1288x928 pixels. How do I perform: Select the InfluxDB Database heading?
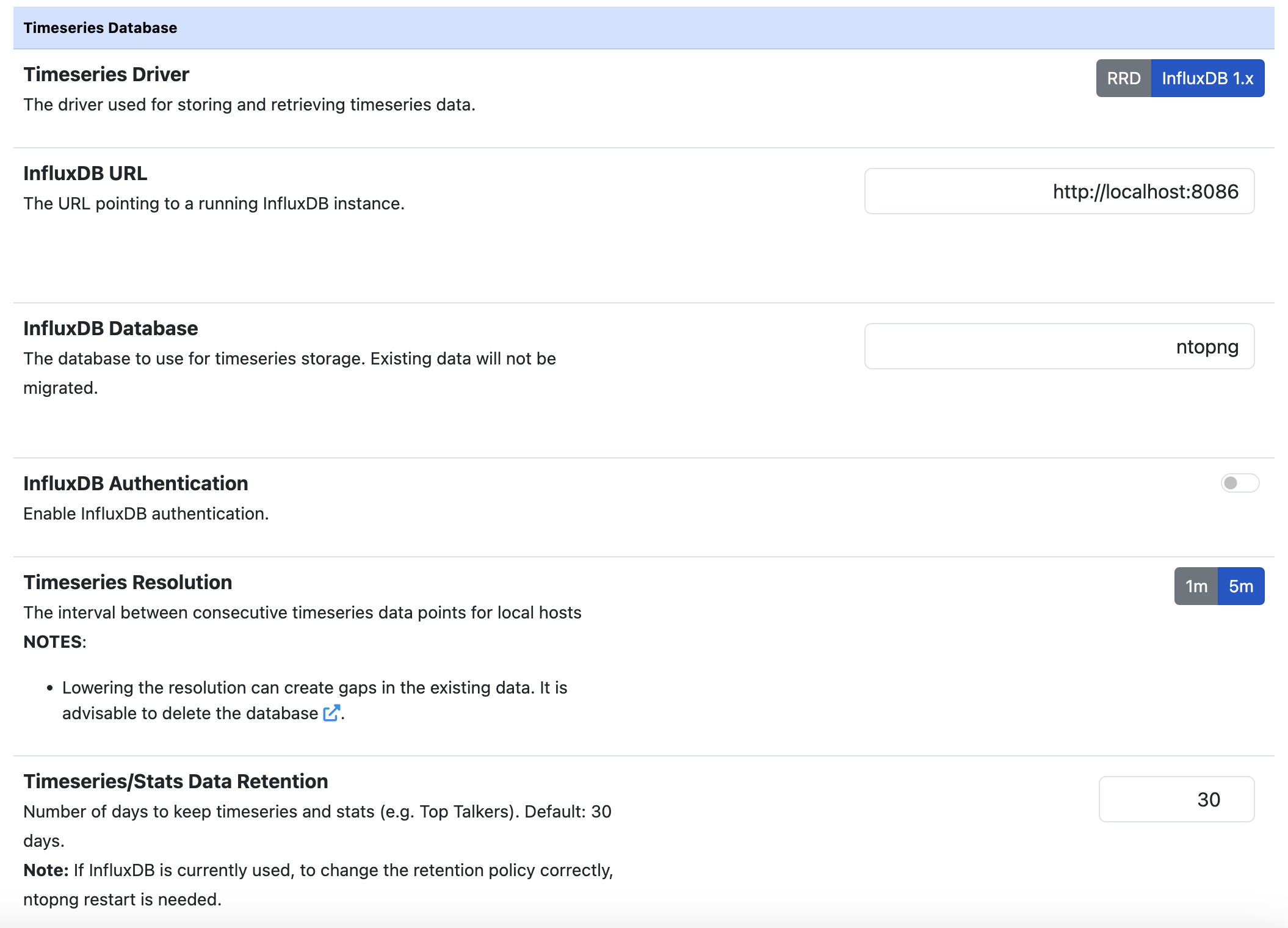pos(110,328)
